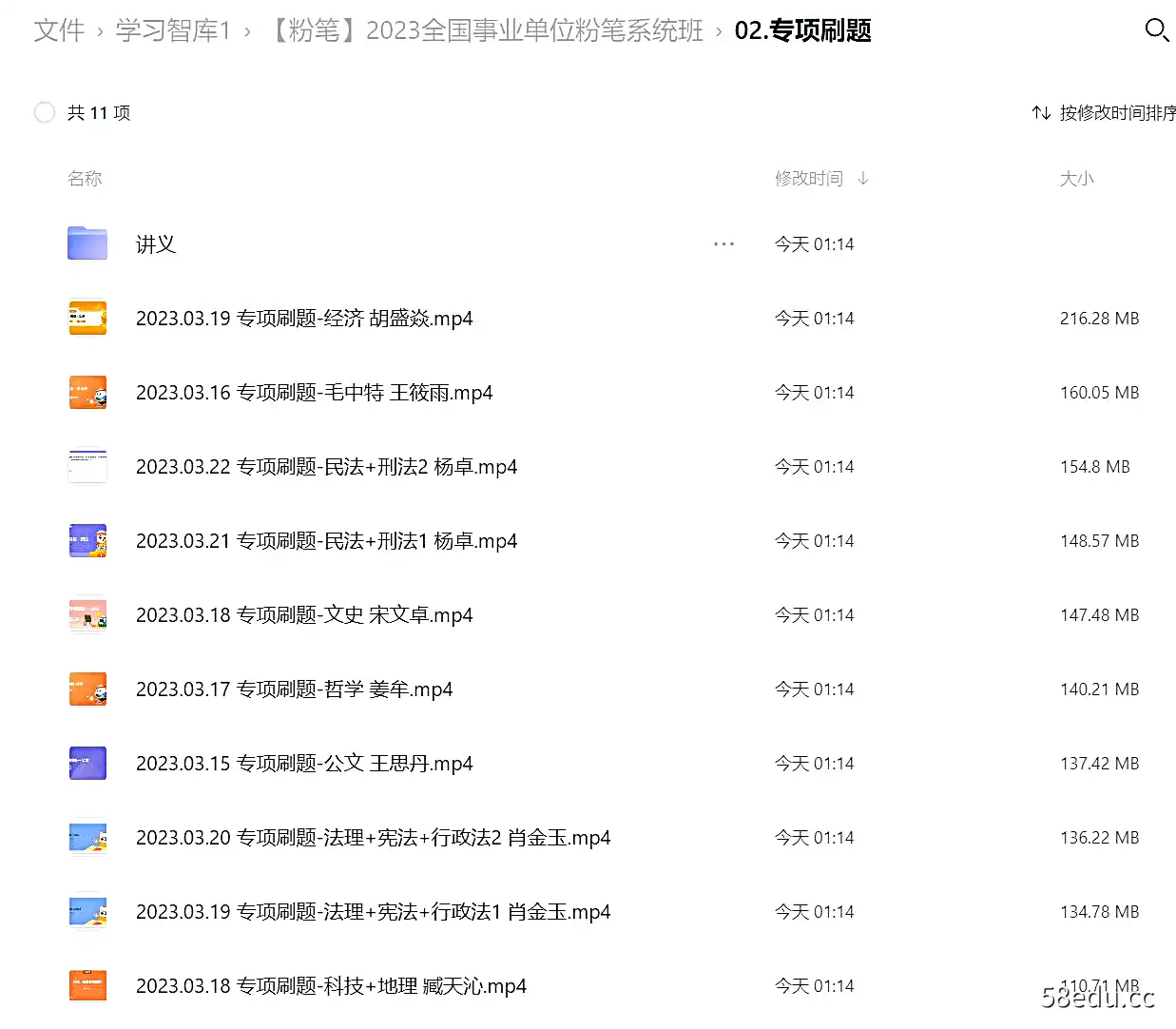The width and height of the screenshot is (1176, 1029).
Task: Open the 讲义 folder icon
Action: pos(87,243)
